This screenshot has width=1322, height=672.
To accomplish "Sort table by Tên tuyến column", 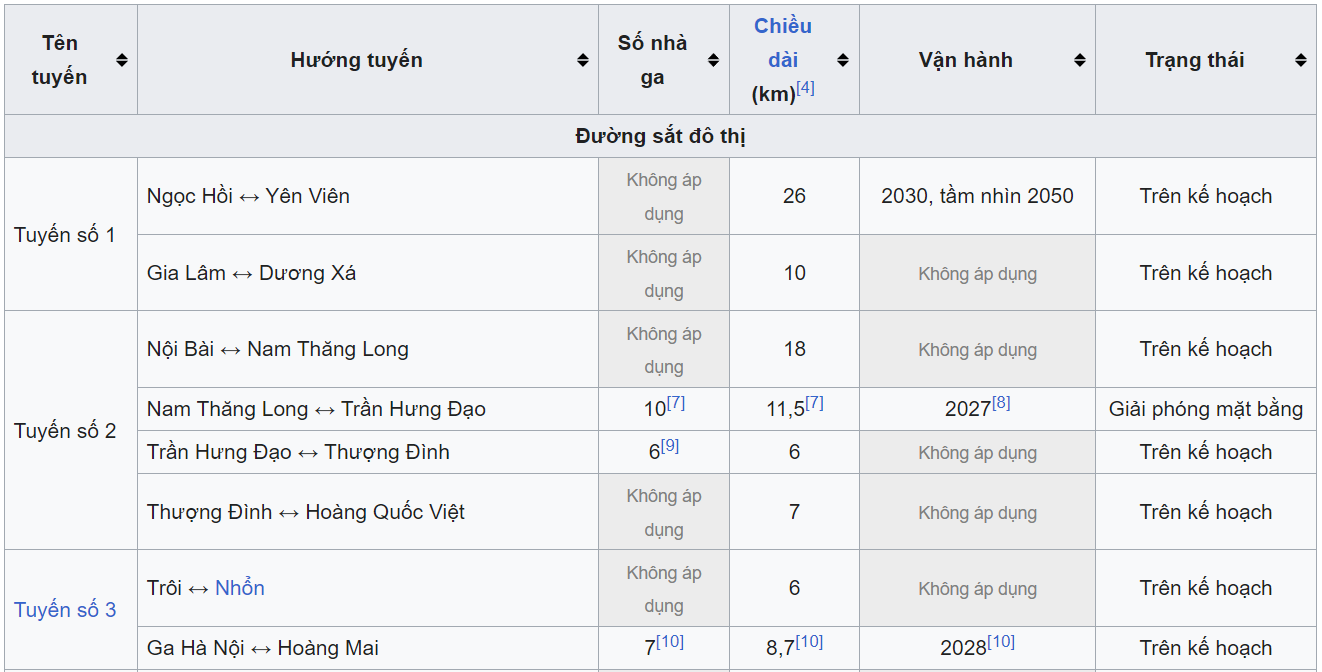I will click(122, 60).
